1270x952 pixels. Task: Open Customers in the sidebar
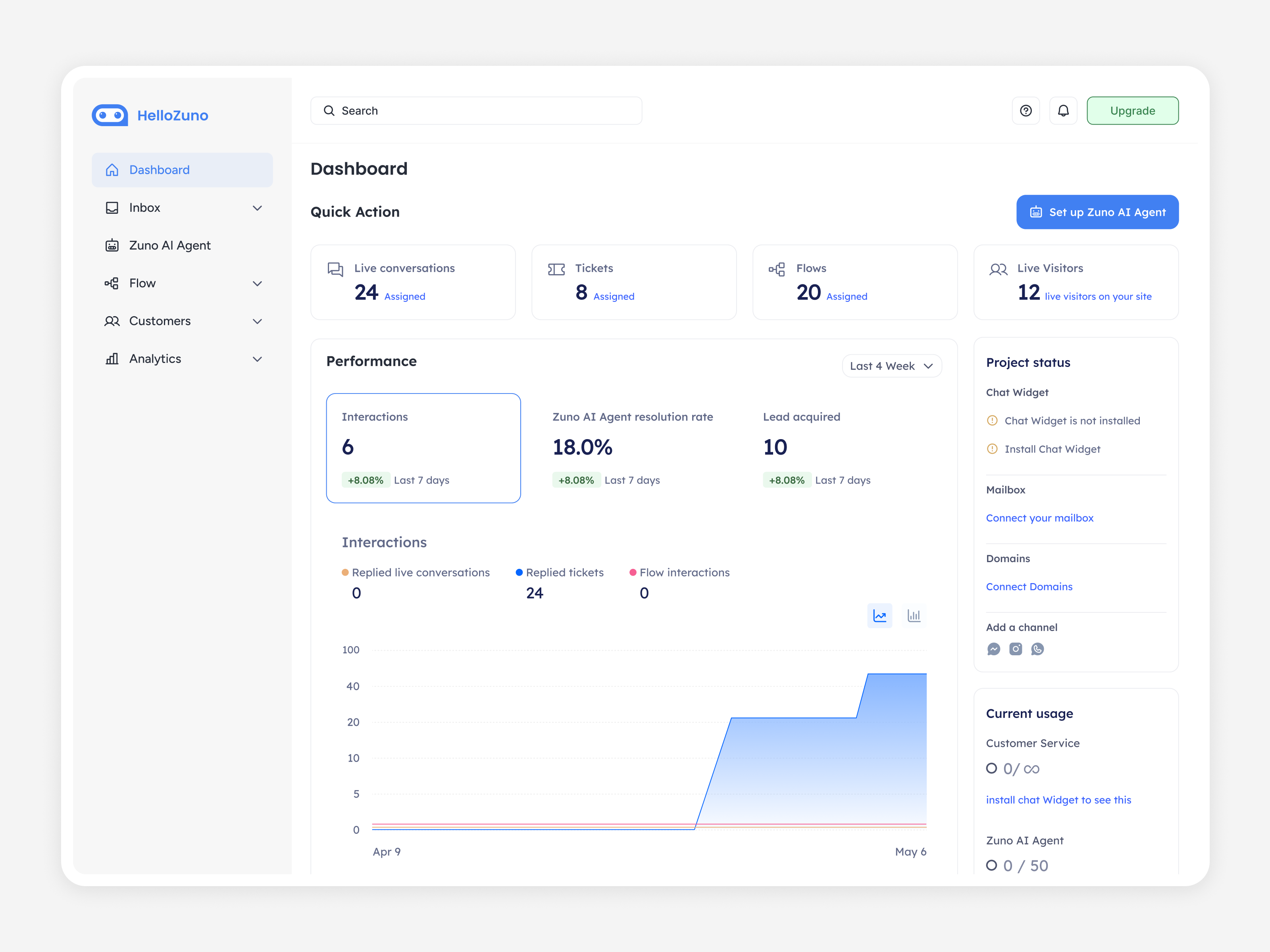[x=182, y=321]
